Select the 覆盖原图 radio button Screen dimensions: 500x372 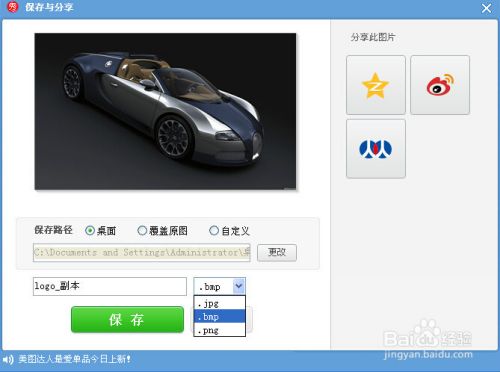point(142,230)
